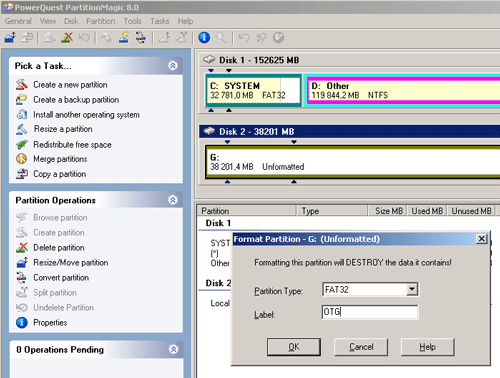500x378 pixels.
Task: Click the Partition column header
Action: pos(247,211)
